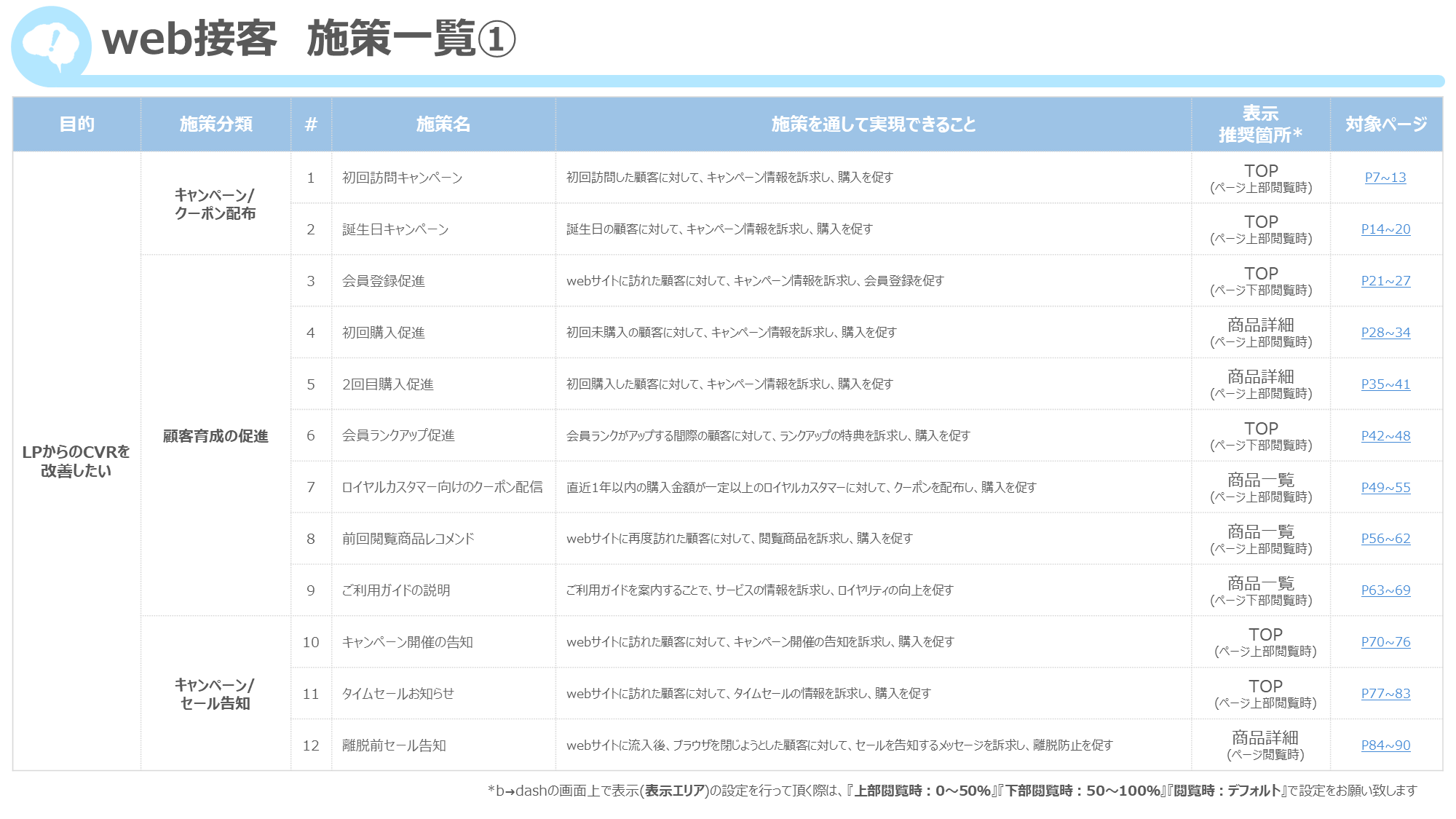Click ロイヤルカスタマー向けのクーポン配信 measure name

click(x=443, y=487)
